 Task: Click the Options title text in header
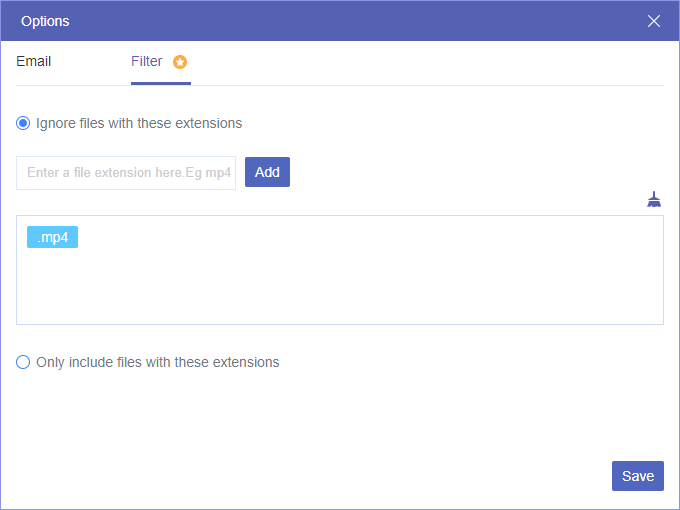(45, 21)
